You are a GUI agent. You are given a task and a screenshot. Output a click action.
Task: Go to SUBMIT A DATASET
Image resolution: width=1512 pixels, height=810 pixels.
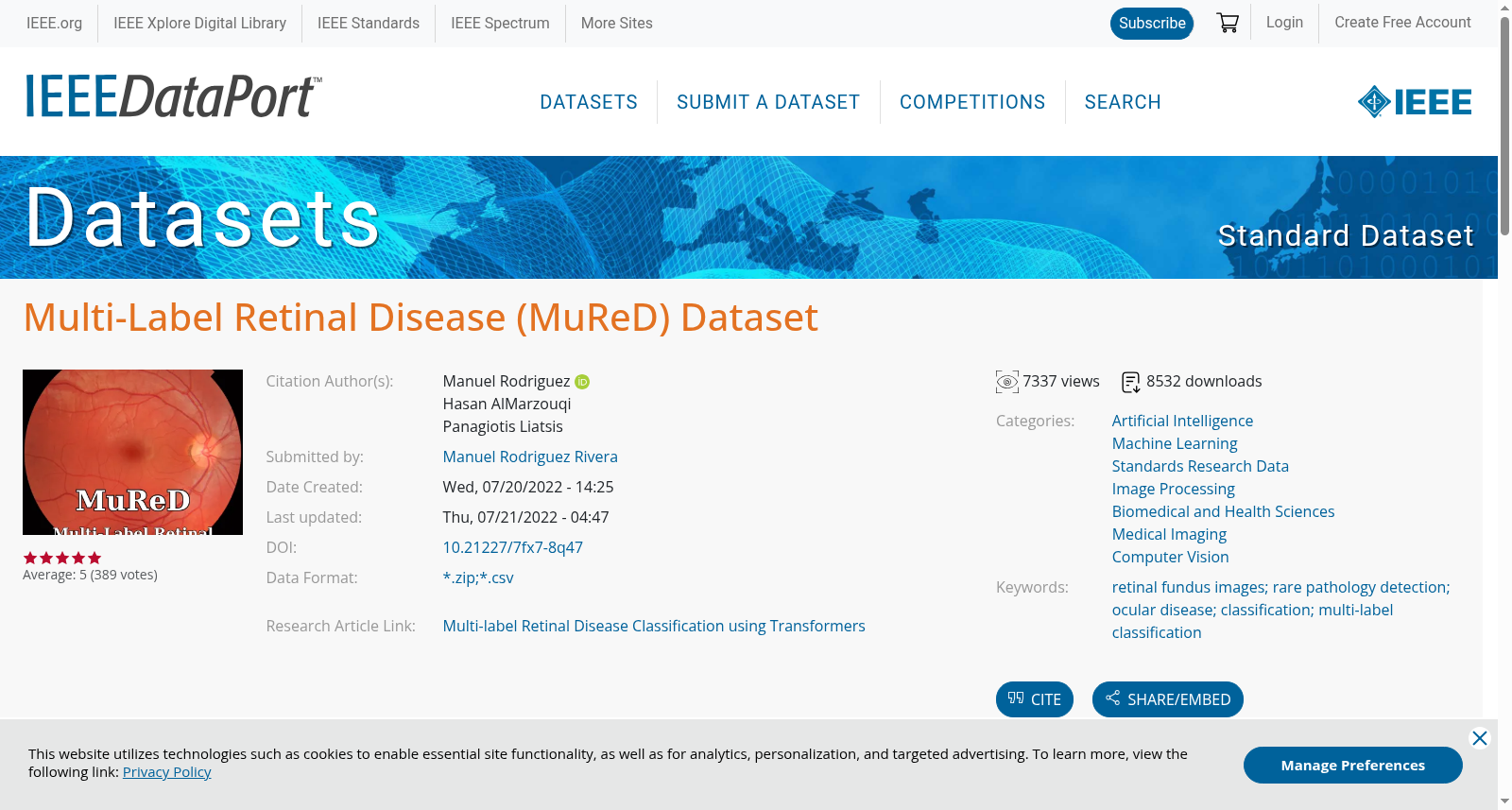[768, 102]
